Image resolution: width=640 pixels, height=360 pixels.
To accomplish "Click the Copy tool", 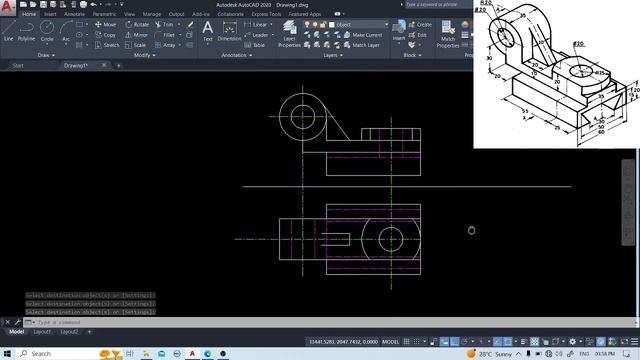I will click(x=105, y=35).
